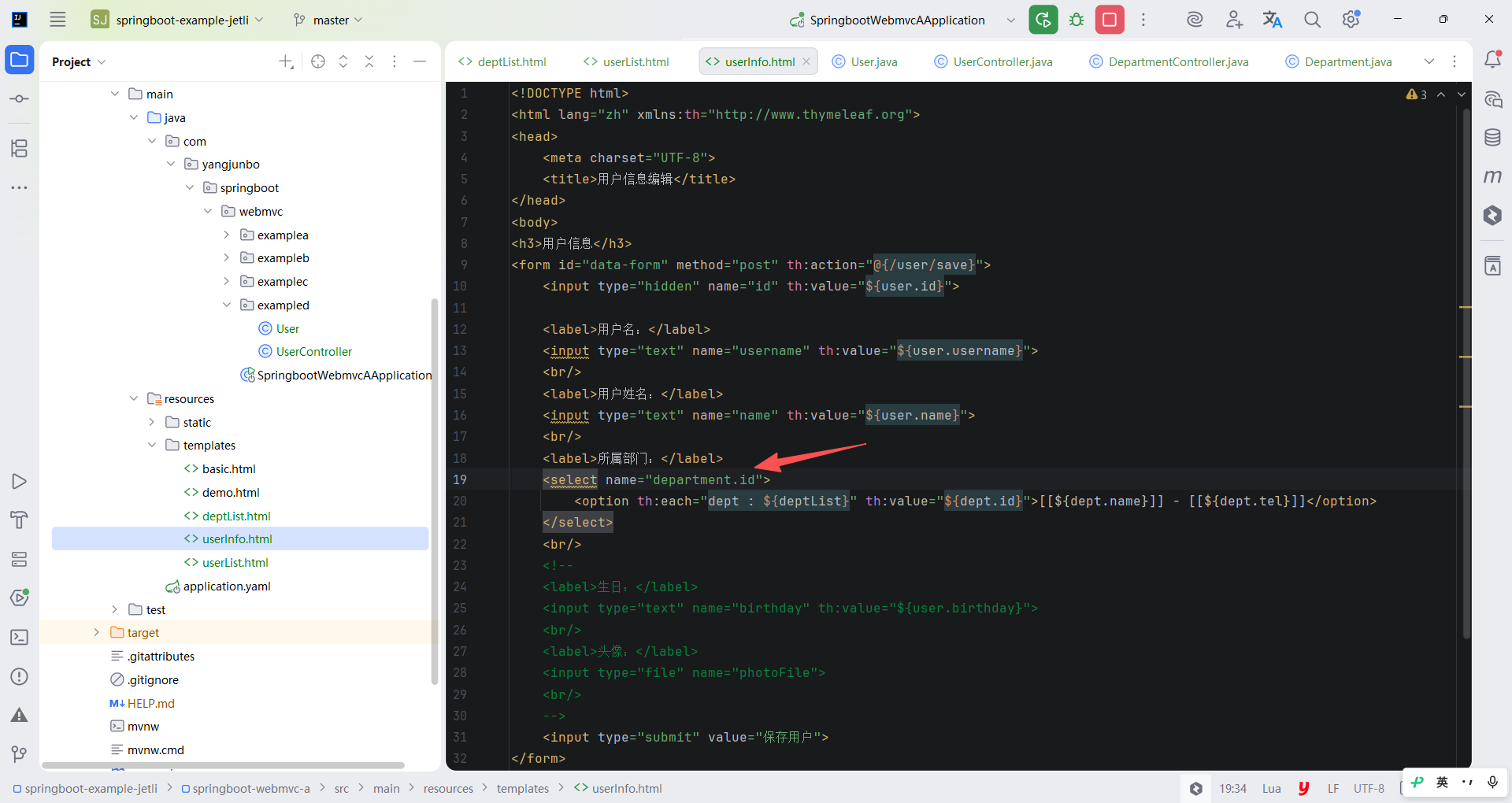Stop the running application
Viewport: 1512px width, 803px height.
point(1110,20)
